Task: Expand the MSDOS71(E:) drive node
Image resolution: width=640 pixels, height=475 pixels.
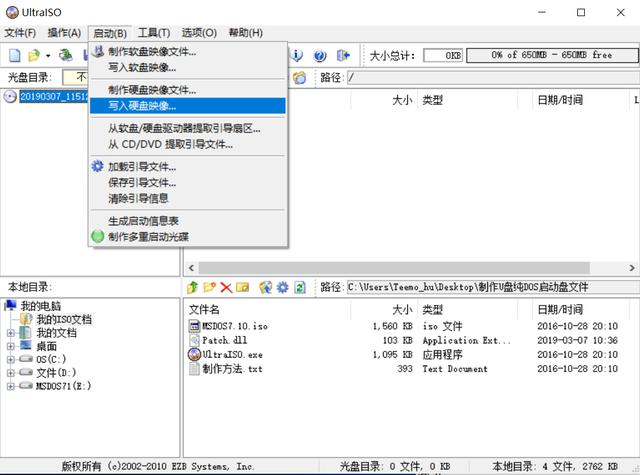Action: click(11, 386)
